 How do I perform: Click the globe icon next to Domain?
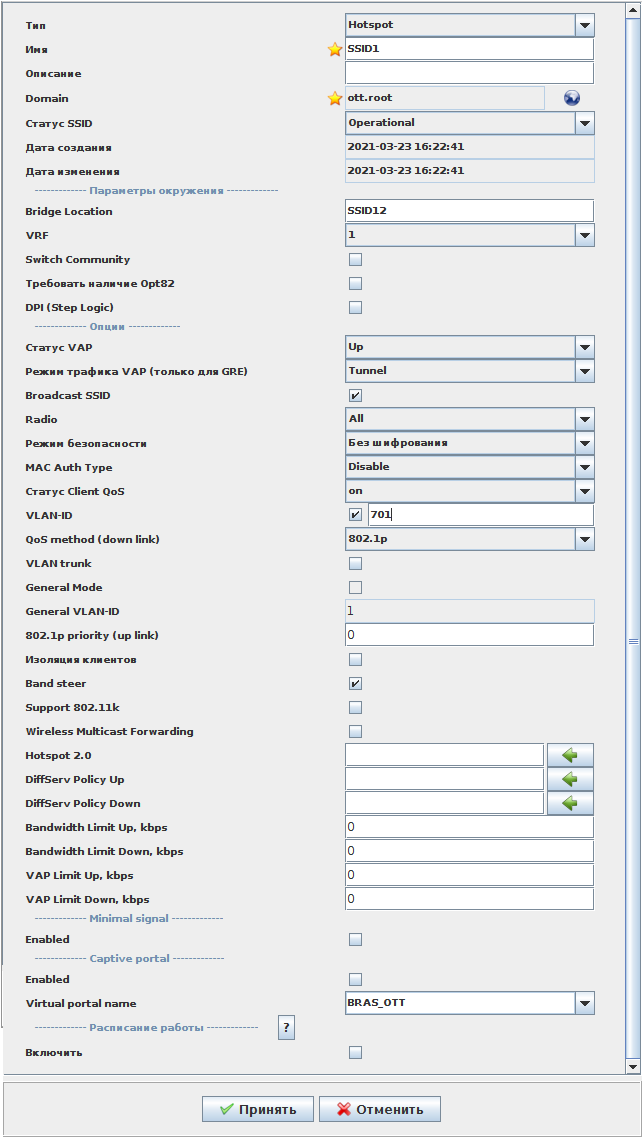point(572,98)
